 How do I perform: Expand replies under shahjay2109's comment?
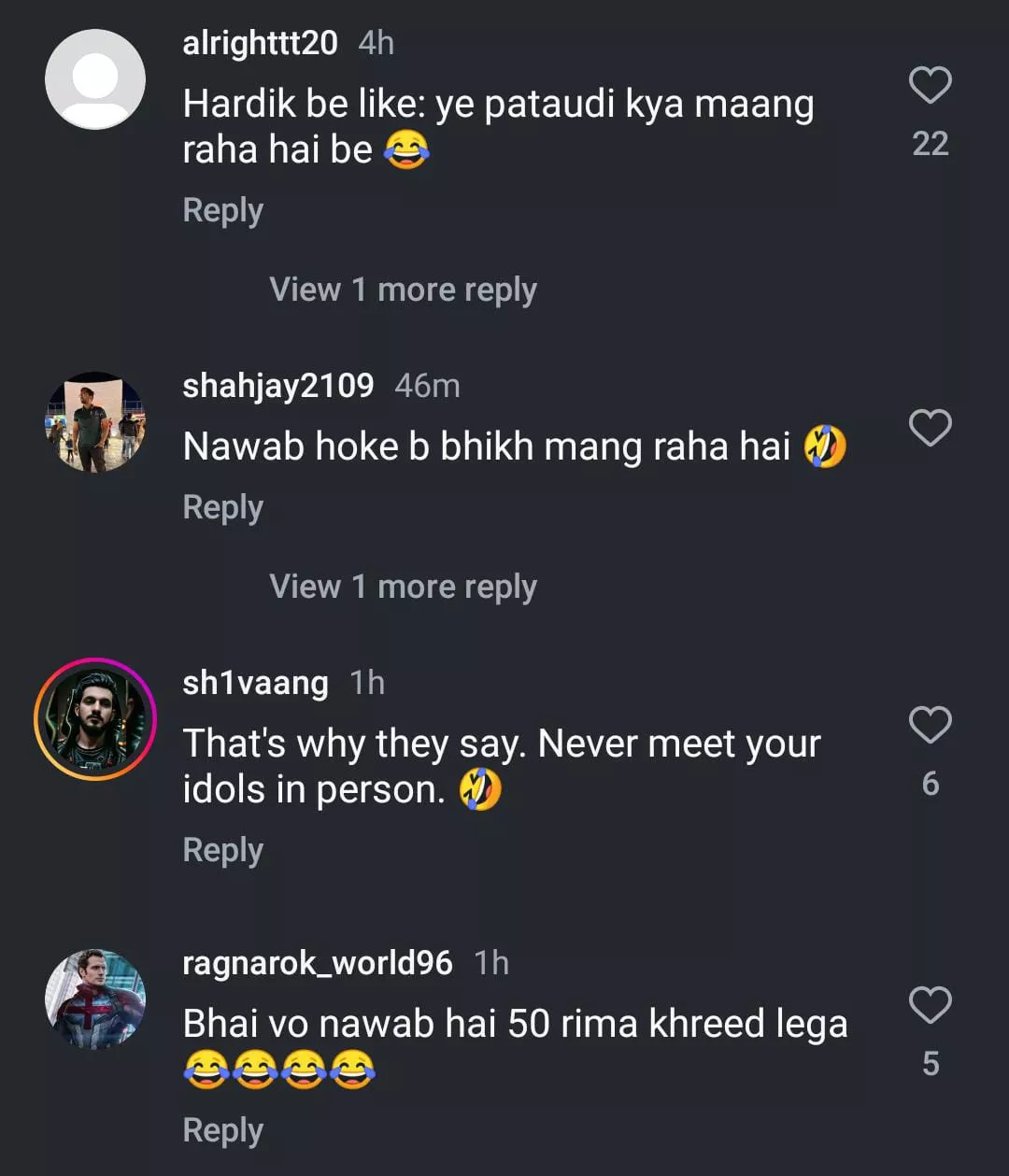pyautogui.click(x=403, y=587)
